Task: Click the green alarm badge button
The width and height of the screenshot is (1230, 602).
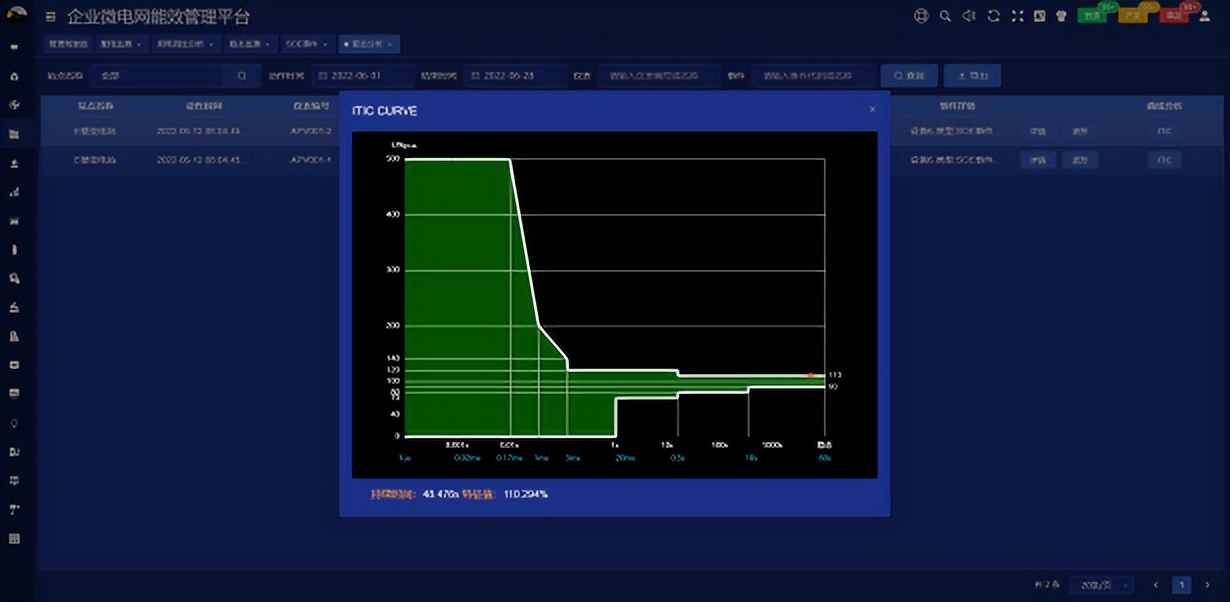Action: (1092, 16)
